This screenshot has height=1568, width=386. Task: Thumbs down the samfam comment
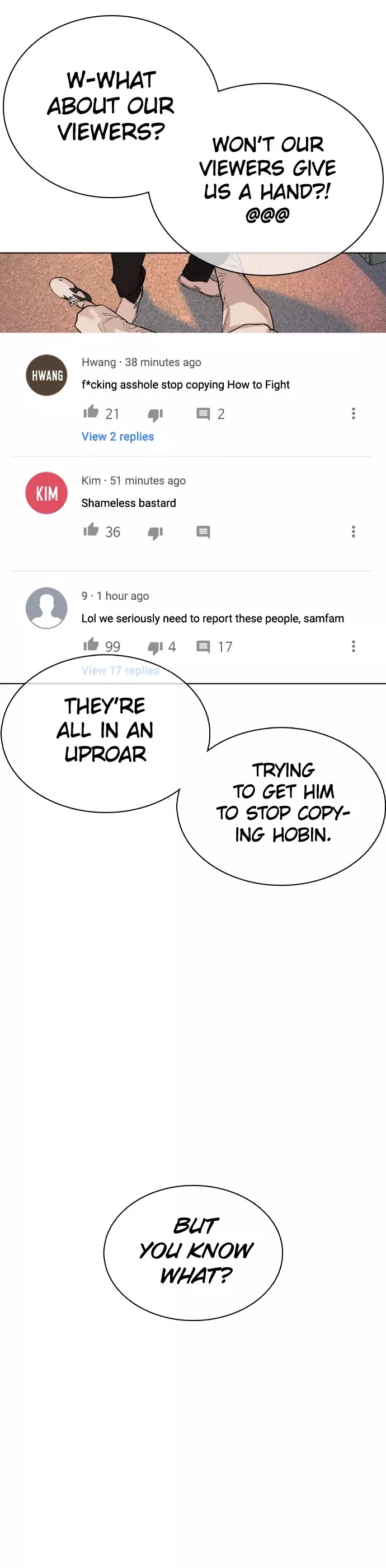coord(156,648)
